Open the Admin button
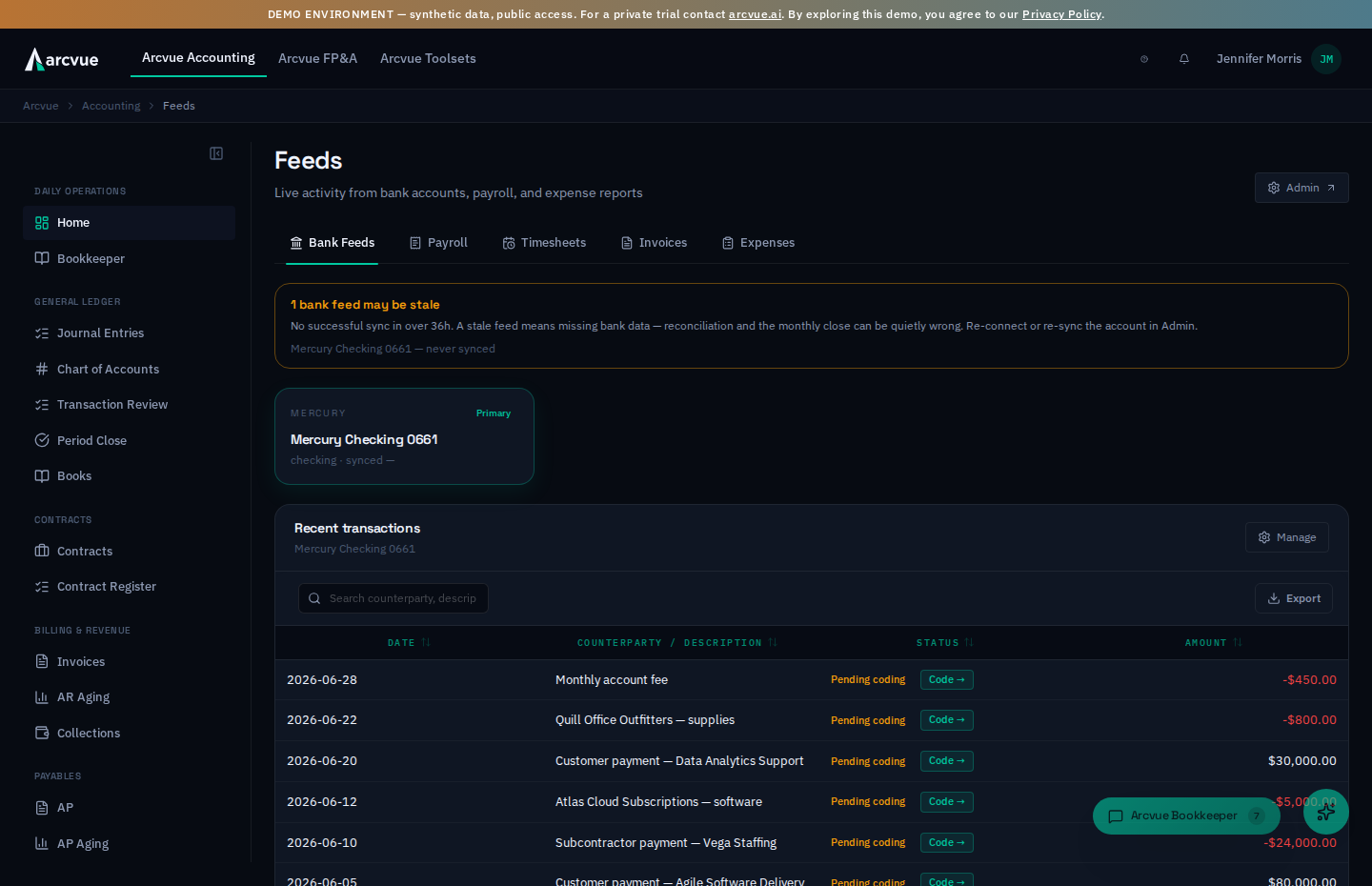This screenshot has width=1372, height=886. coord(1301,188)
